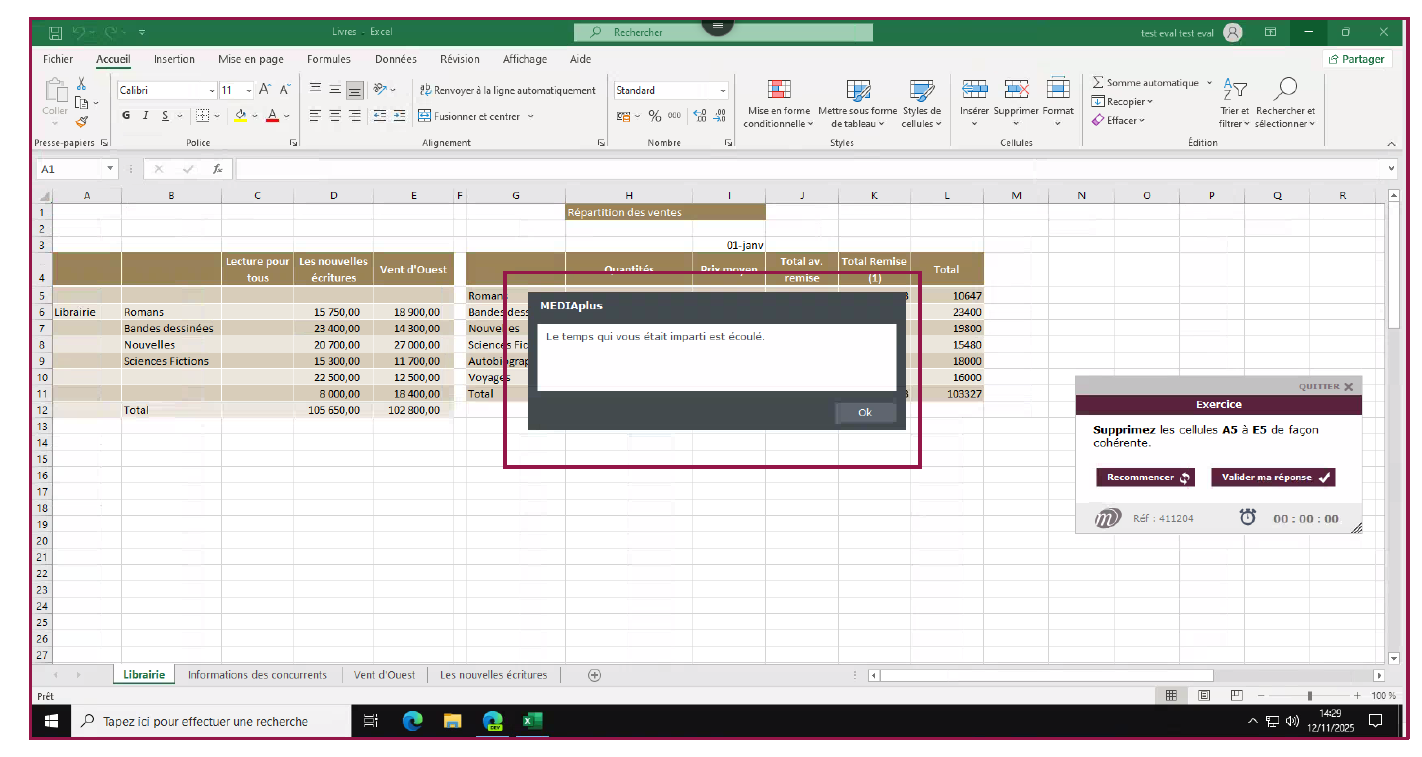Expand the Somme automatique dropdown arrow
1422x757 pixels.
tap(1209, 83)
